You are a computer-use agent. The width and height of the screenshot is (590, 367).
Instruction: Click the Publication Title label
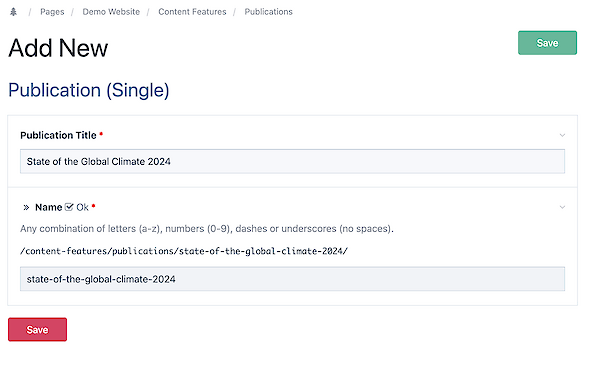[x=58, y=135]
